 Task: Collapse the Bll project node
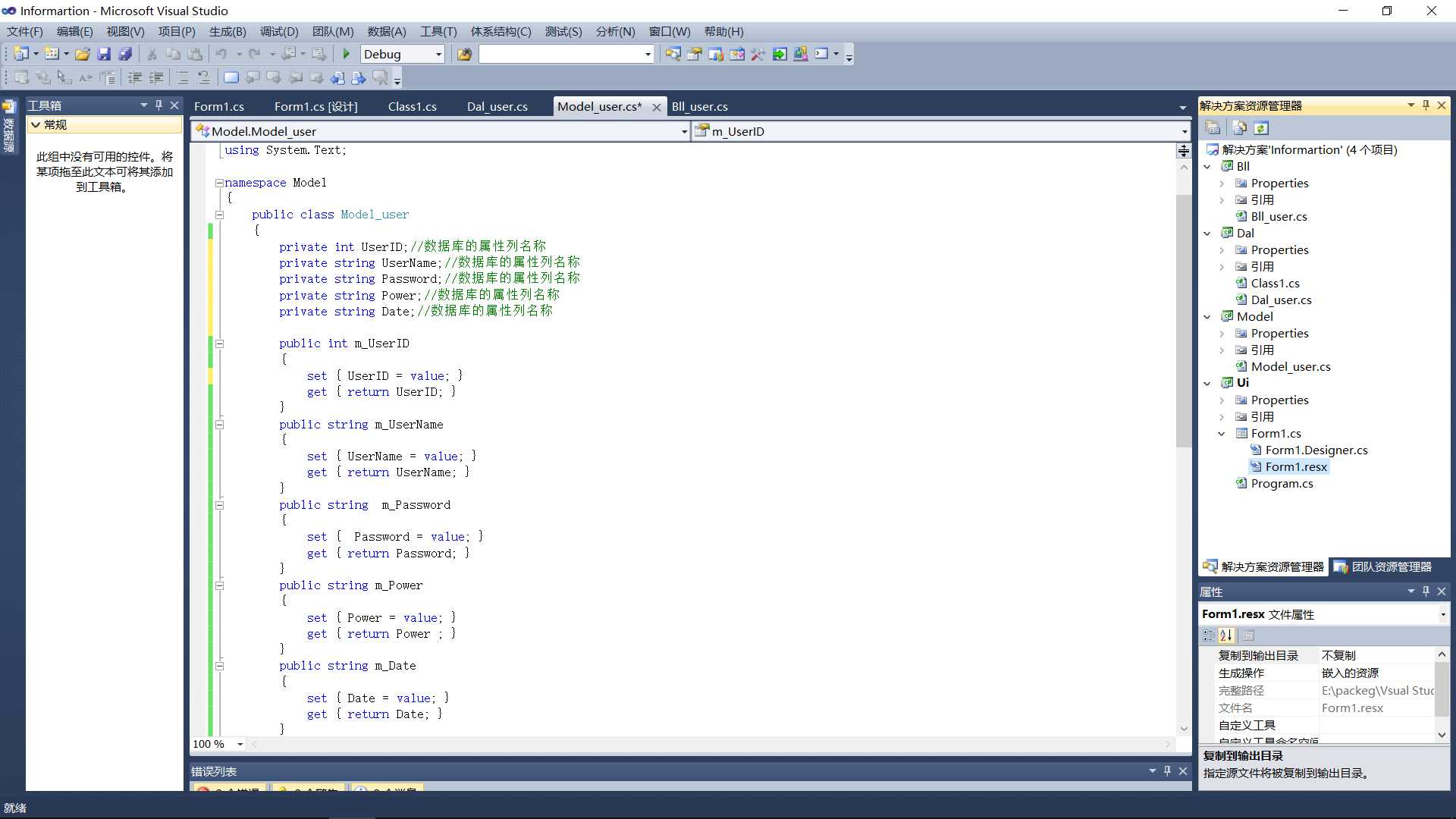coord(1207,167)
